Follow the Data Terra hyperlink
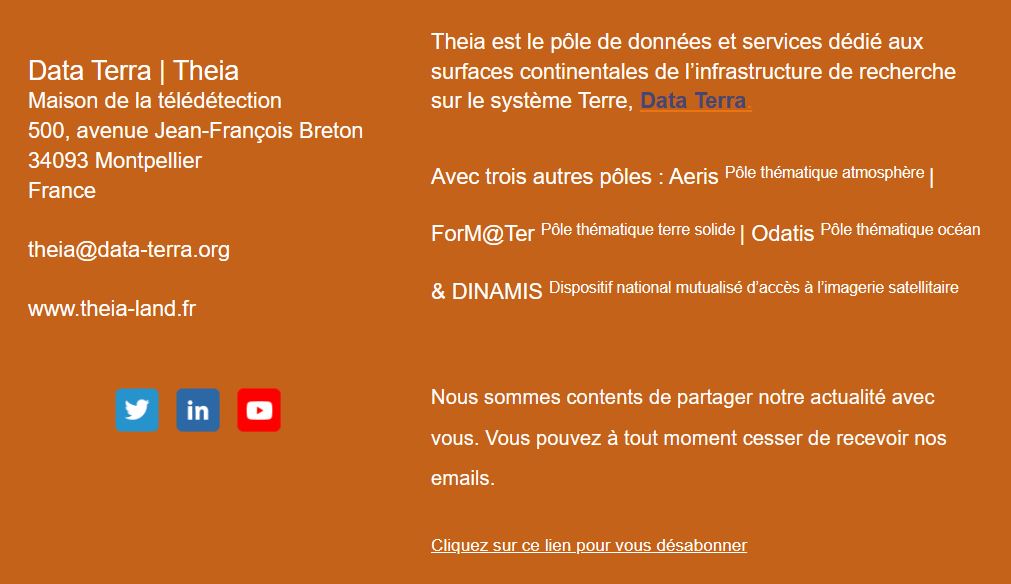Image resolution: width=1011 pixels, height=584 pixels. tap(695, 101)
